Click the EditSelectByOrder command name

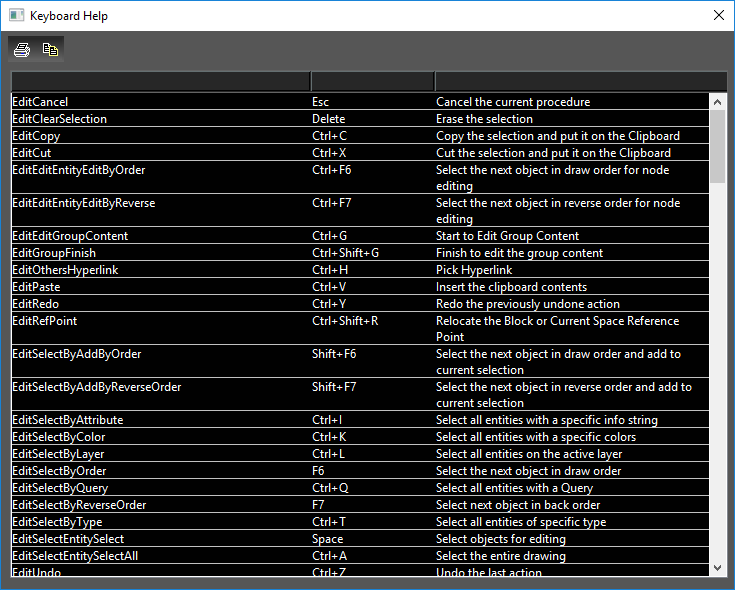pyautogui.click(x=59, y=471)
